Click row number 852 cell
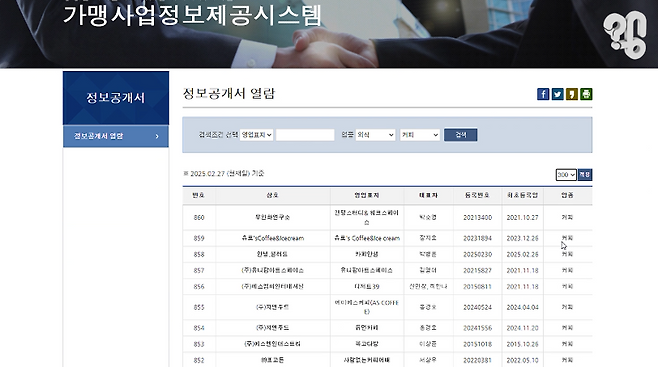The height and width of the screenshot is (367, 658). (x=199, y=360)
